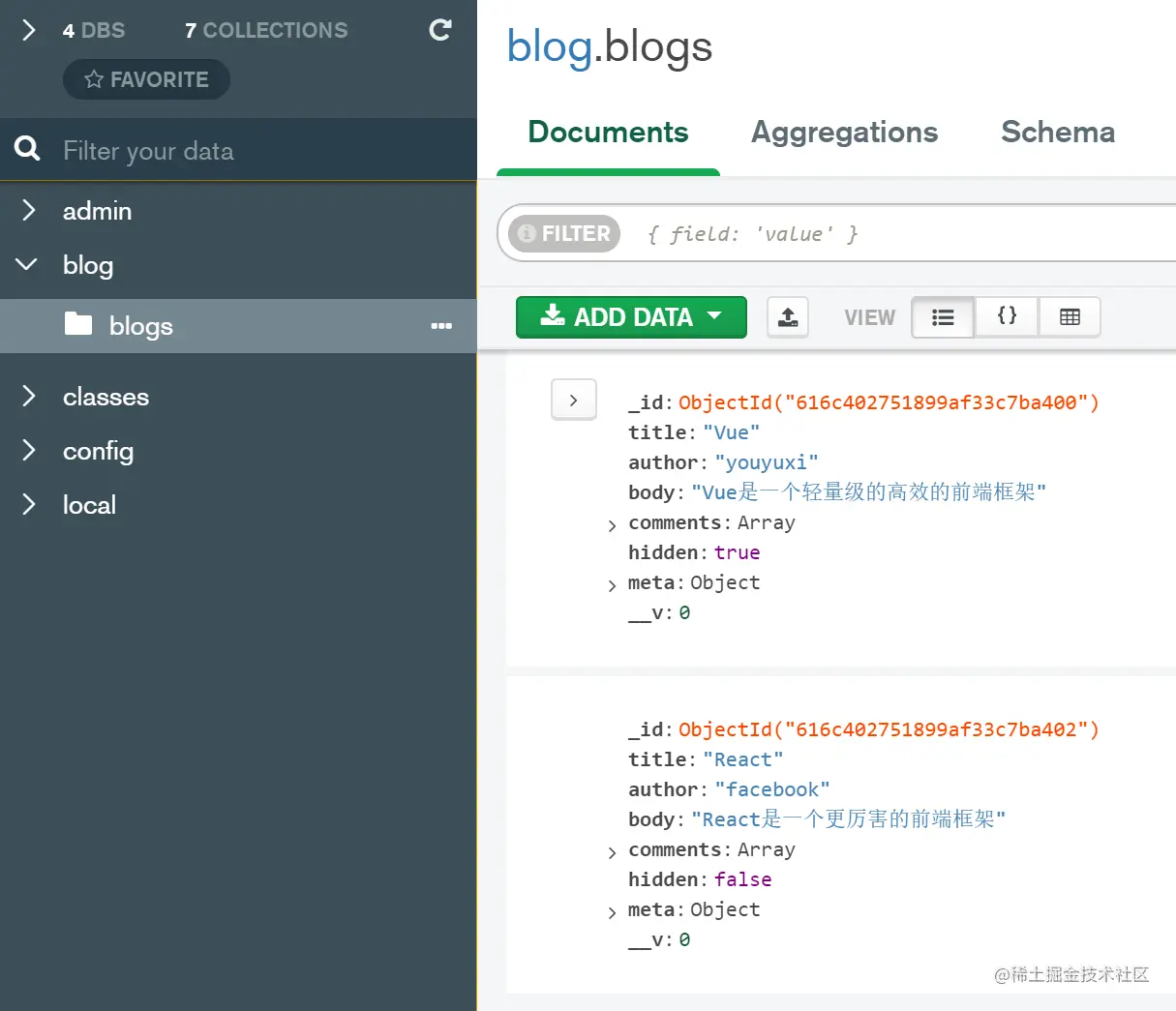Expand the classes database
This screenshot has width=1176, height=1011.
click(28, 396)
